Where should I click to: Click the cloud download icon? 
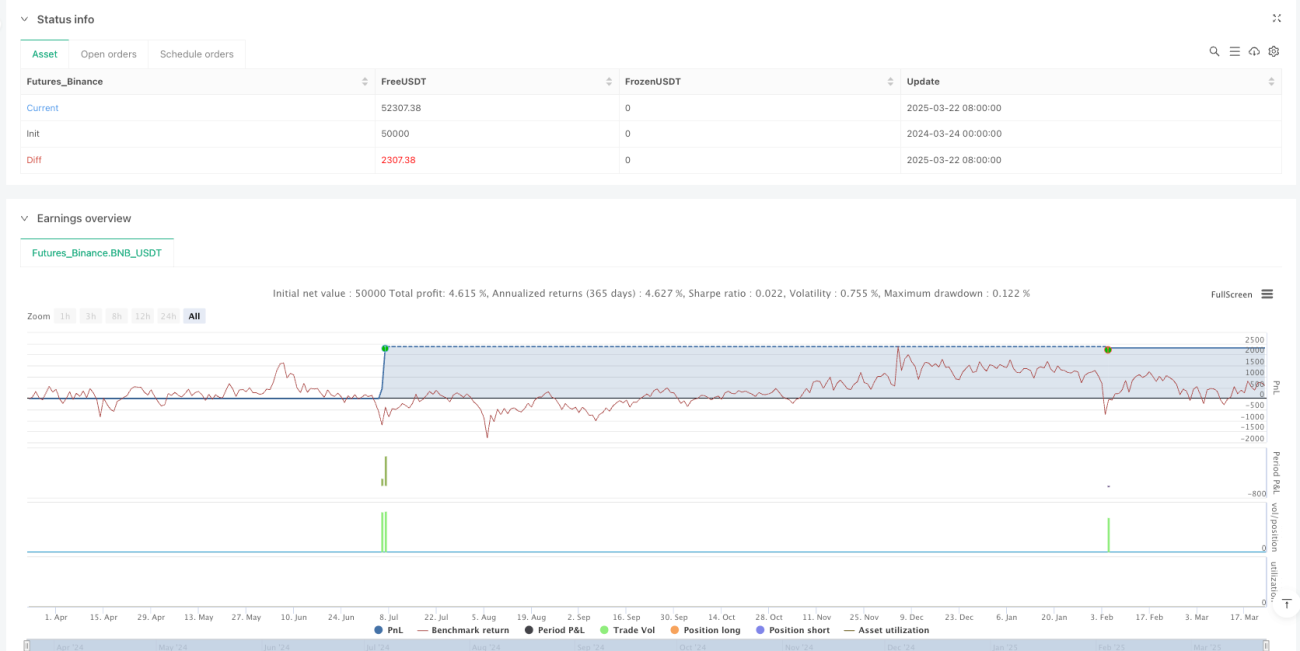coord(1254,51)
